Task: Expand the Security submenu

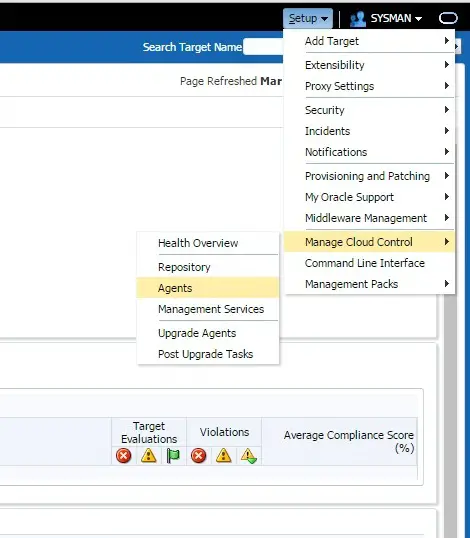Action: [x=369, y=110]
